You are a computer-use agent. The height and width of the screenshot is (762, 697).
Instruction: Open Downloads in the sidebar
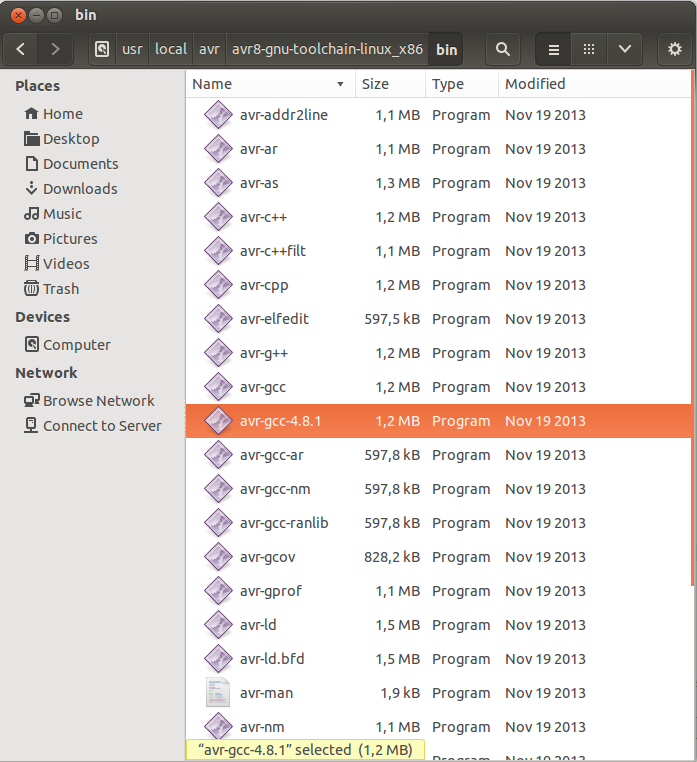point(71,189)
